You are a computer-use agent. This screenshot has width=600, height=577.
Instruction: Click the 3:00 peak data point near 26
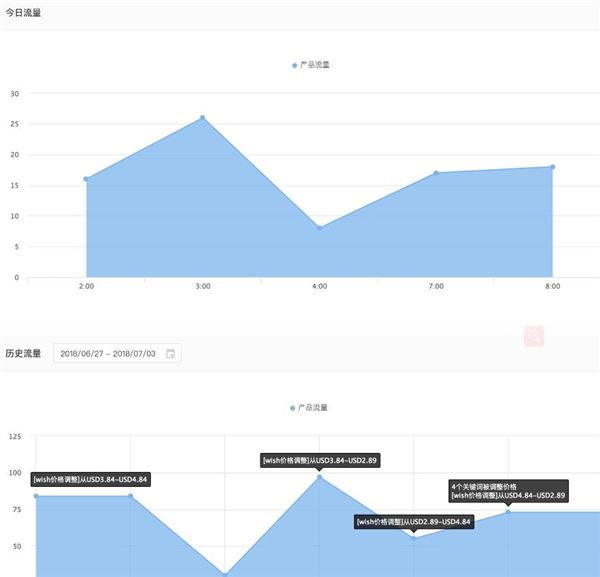(203, 118)
